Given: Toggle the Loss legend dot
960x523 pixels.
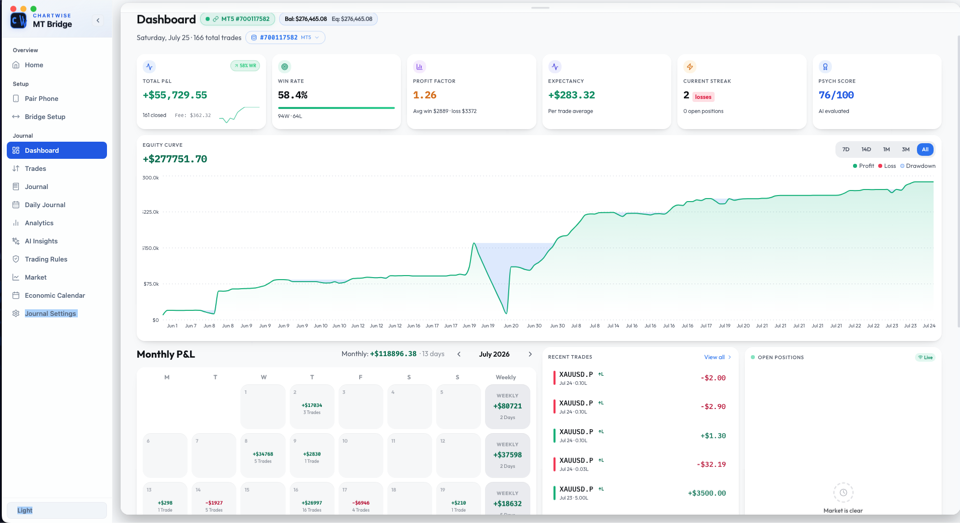Looking at the screenshot, I should click(x=880, y=166).
